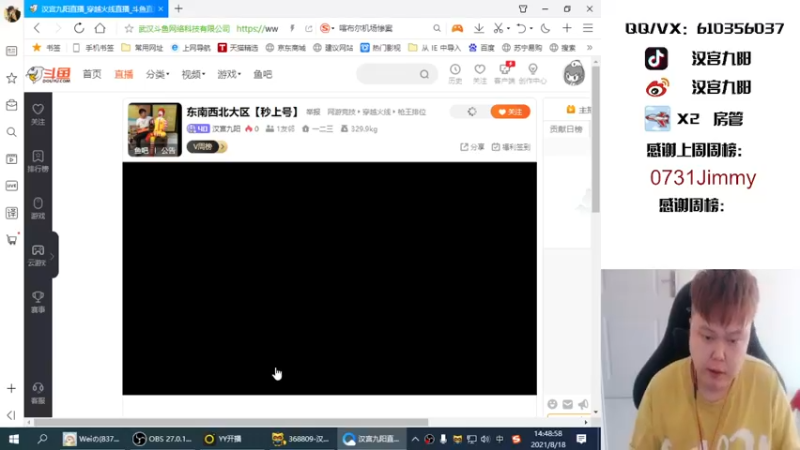Open OBS 27.0.1 from the taskbar

(x=162, y=439)
